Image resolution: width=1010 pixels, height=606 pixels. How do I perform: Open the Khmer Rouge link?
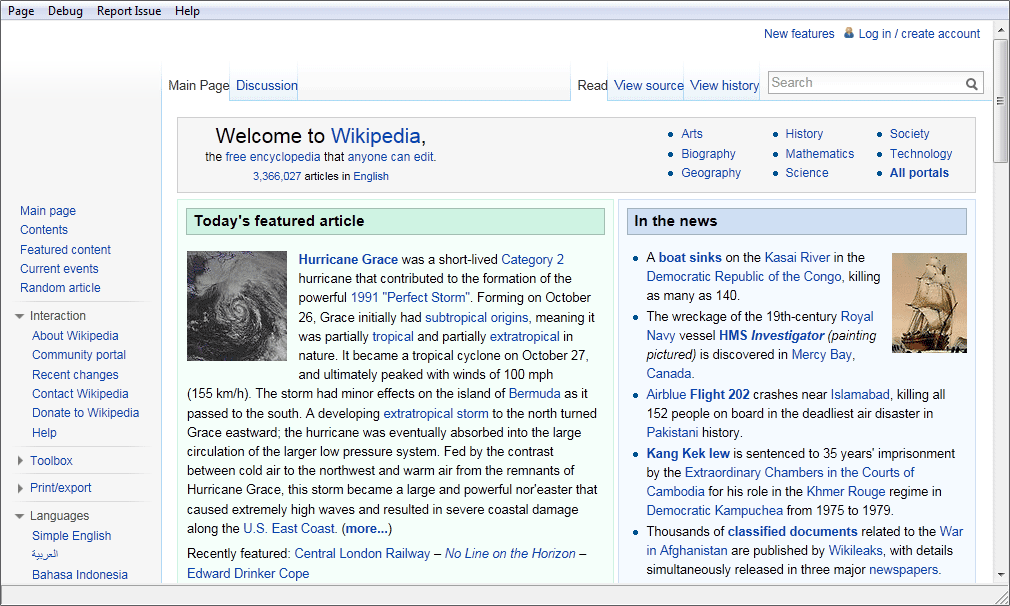tap(846, 492)
